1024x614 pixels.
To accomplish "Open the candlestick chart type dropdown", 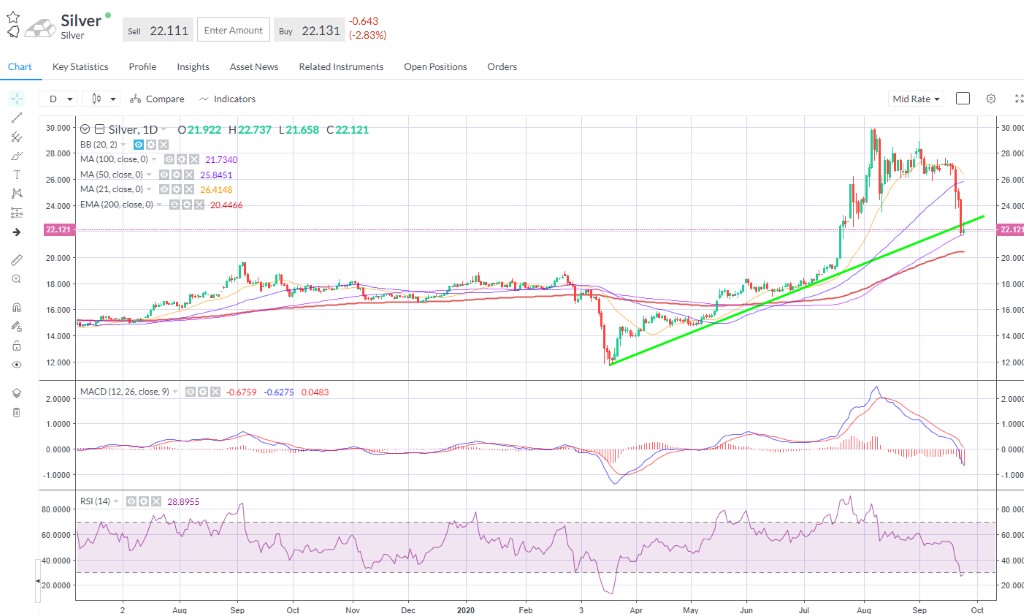I will pyautogui.click(x=103, y=99).
